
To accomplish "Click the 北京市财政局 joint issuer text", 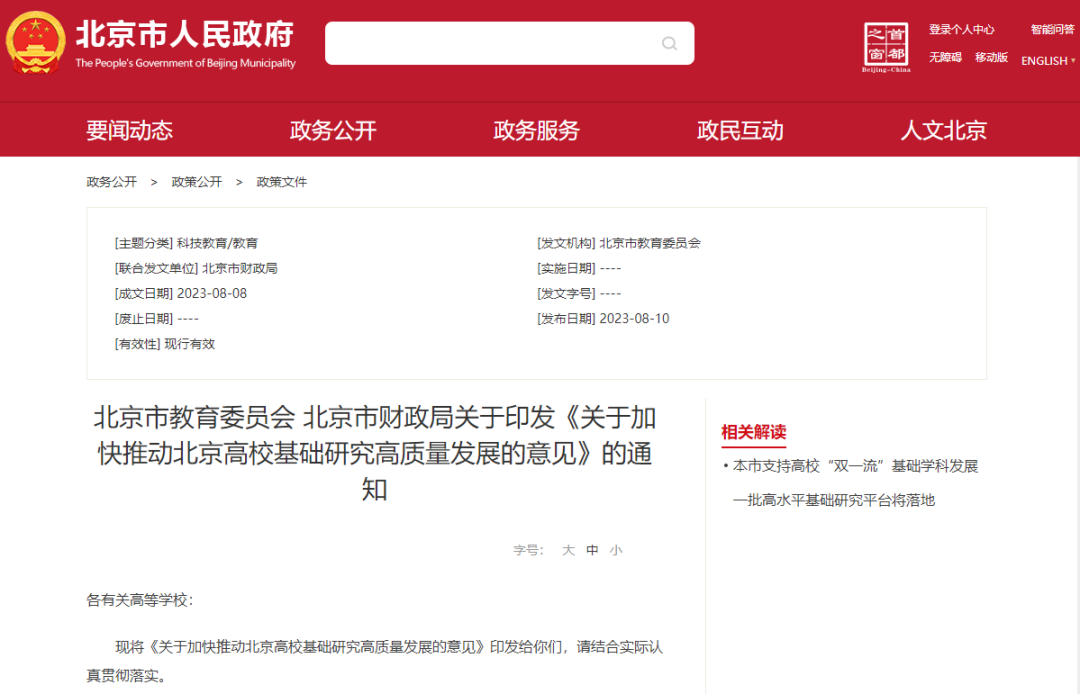I will 240,269.
